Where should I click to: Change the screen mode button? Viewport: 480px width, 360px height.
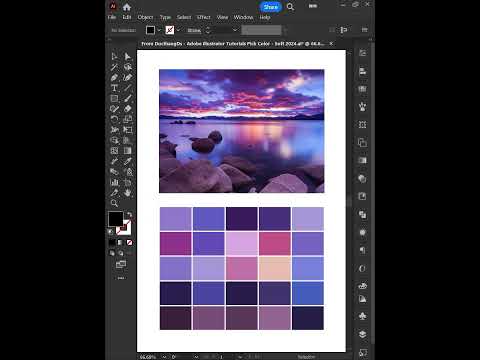121,264
